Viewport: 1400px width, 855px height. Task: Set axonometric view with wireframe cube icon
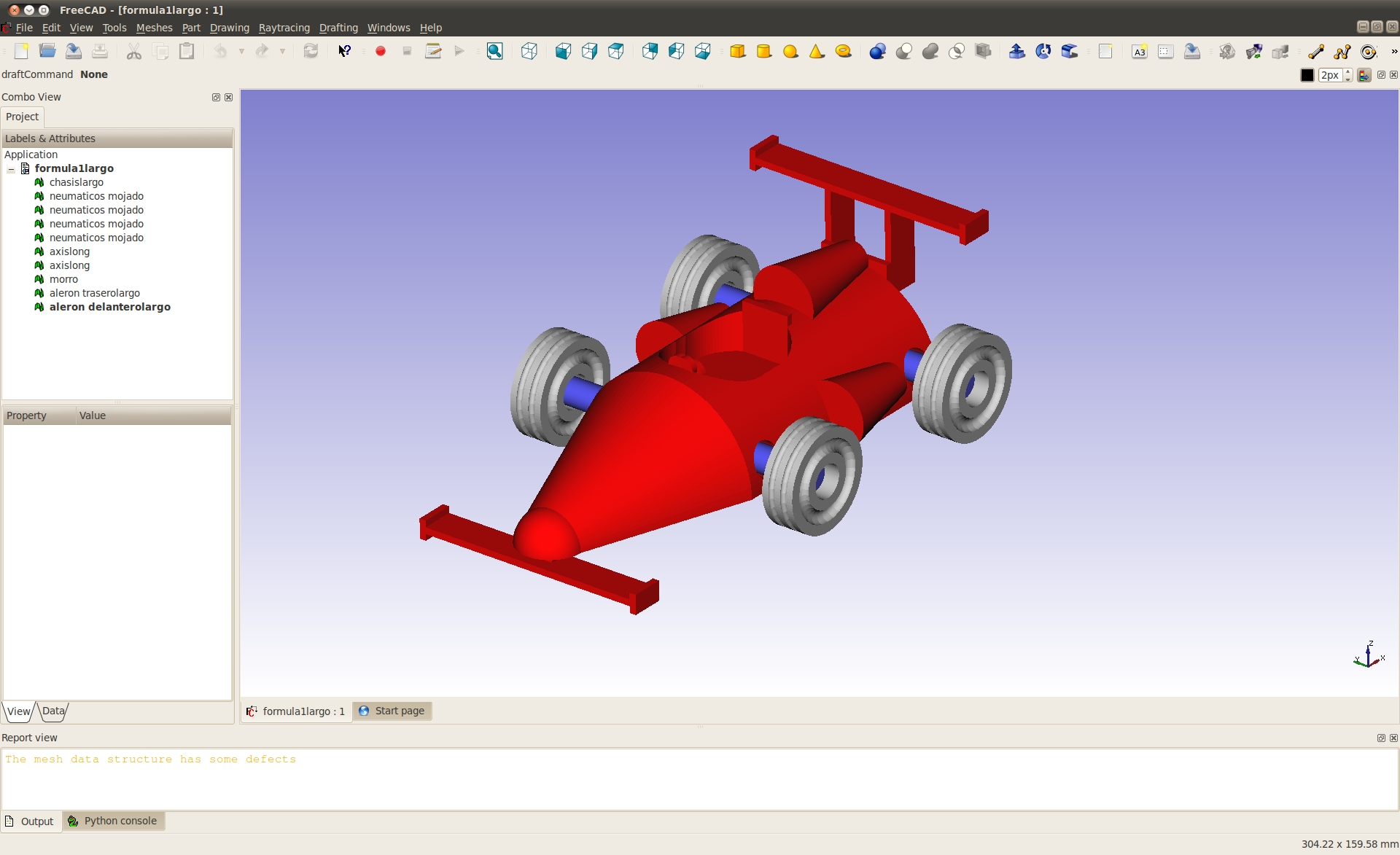[529, 51]
